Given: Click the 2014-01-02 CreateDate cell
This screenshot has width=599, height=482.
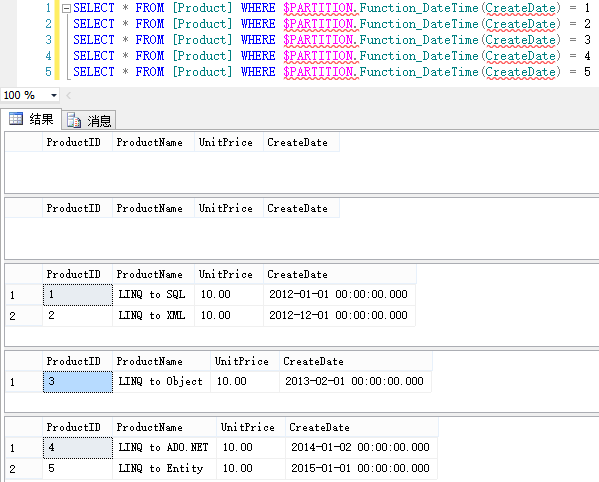Looking at the screenshot, I should [x=361, y=448].
